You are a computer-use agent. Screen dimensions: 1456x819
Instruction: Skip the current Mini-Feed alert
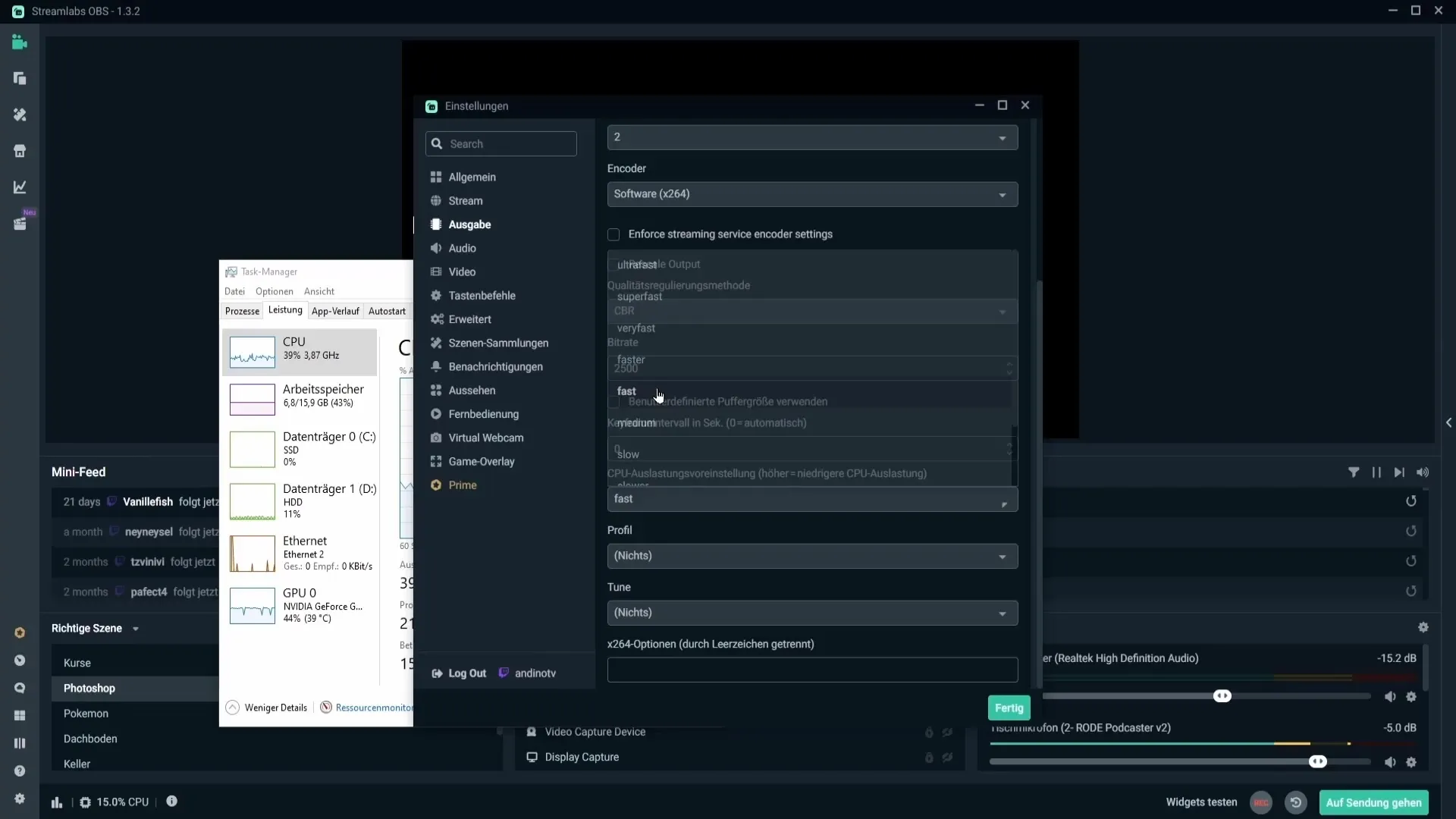pos(1399,472)
